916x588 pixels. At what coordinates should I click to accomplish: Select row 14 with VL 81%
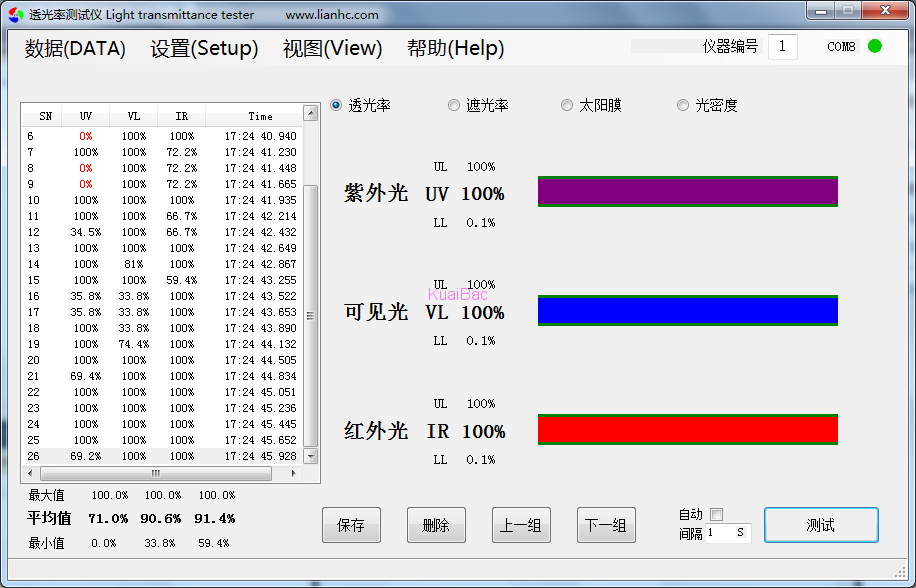(x=162, y=264)
